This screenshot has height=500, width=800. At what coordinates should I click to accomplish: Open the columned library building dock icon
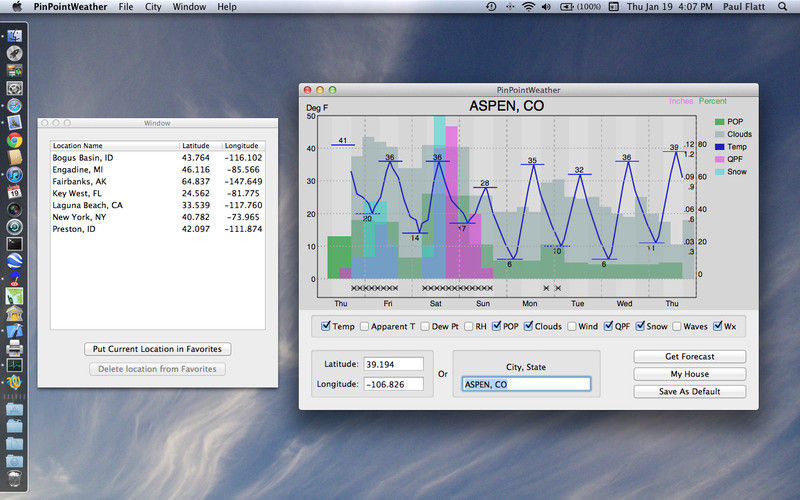coord(14,313)
